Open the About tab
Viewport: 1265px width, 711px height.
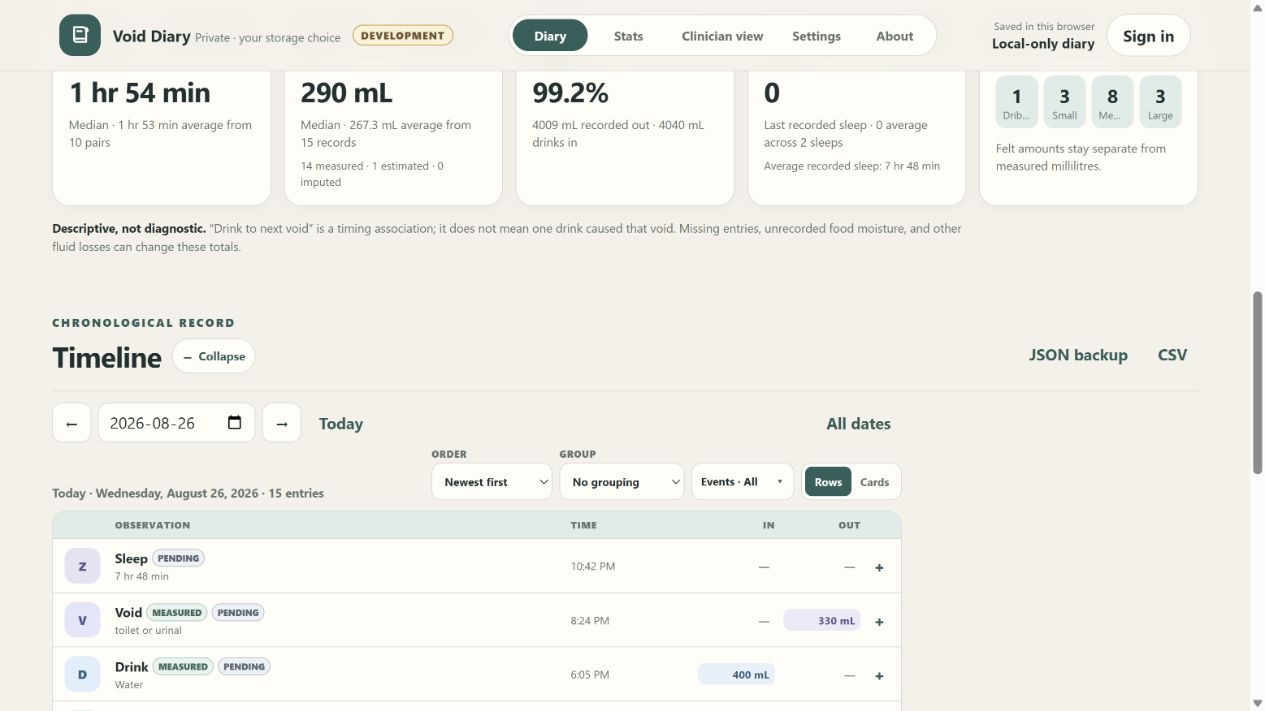(x=894, y=36)
